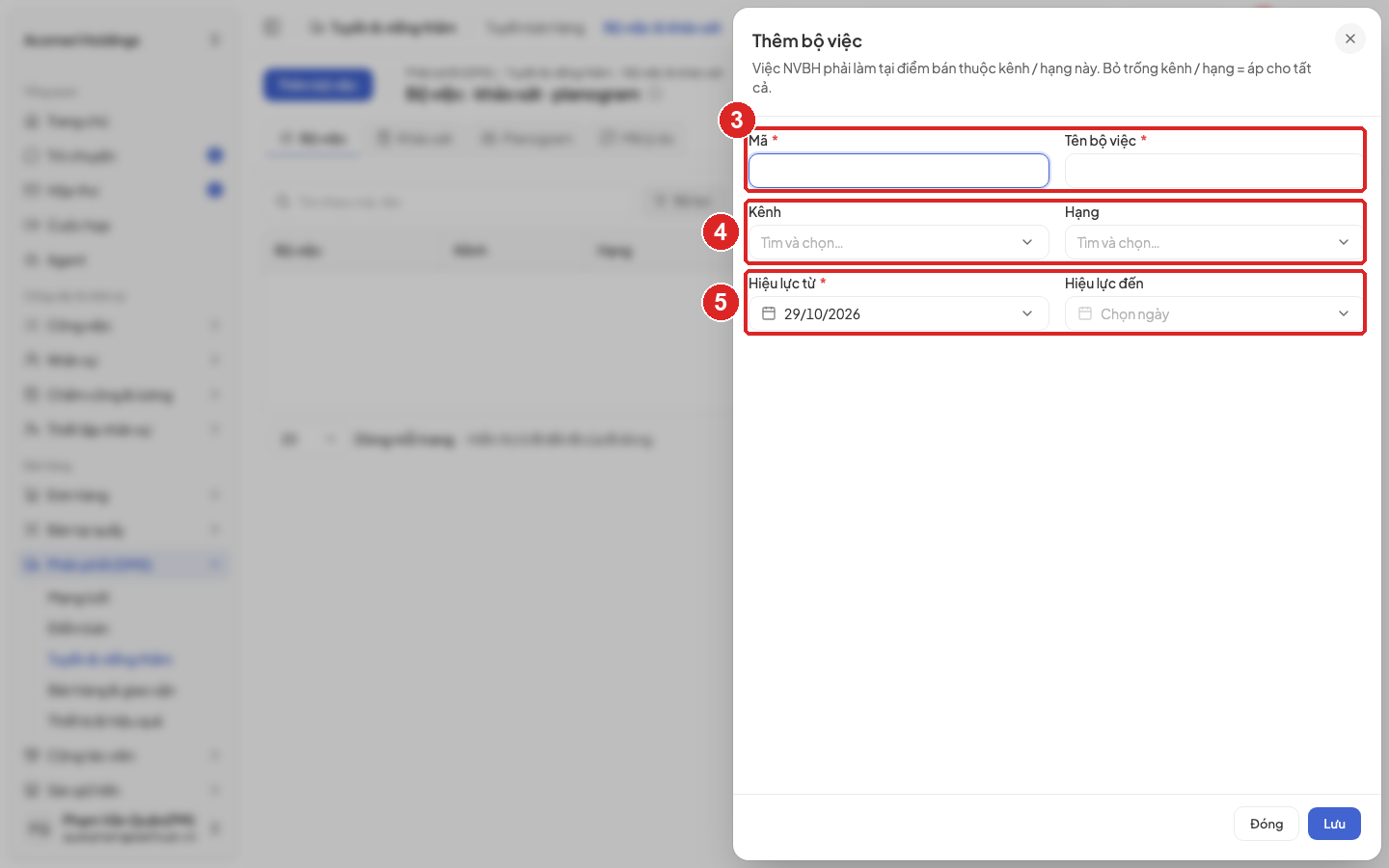
Task: Focus the Mã input field
Action: tap(899, 171)
